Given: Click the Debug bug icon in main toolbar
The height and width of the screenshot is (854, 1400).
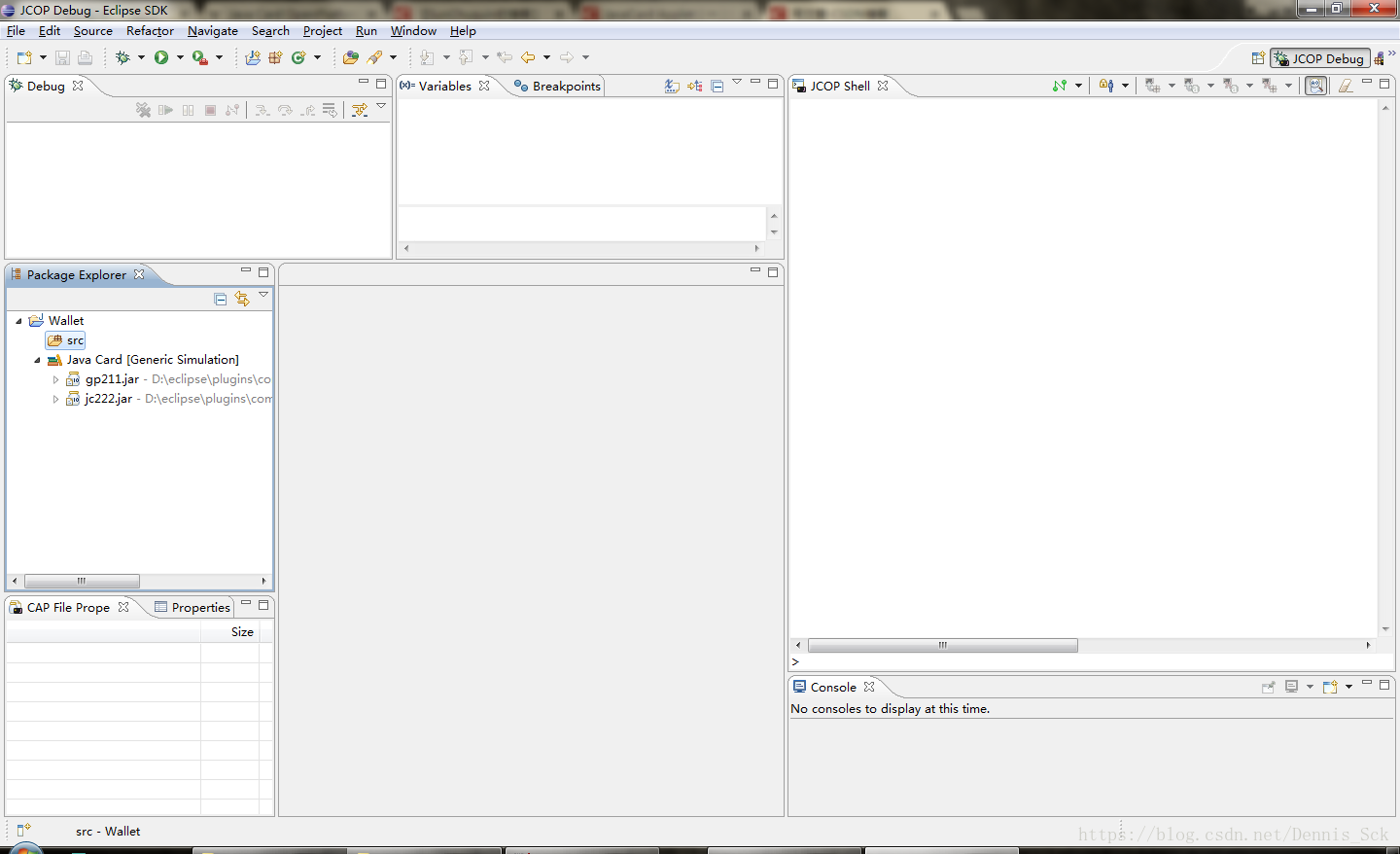Looking at the screenshot, I should [122, 57].
